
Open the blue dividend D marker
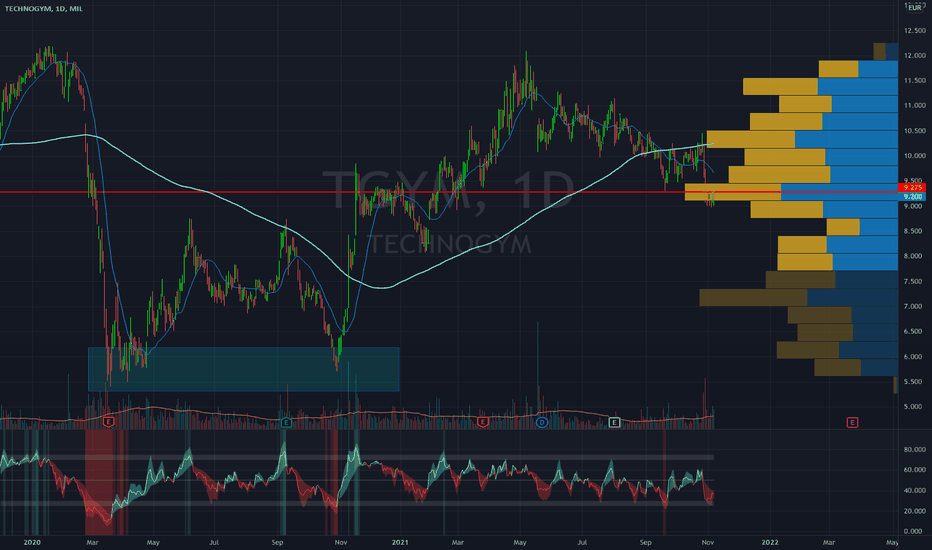pos(541,422)
